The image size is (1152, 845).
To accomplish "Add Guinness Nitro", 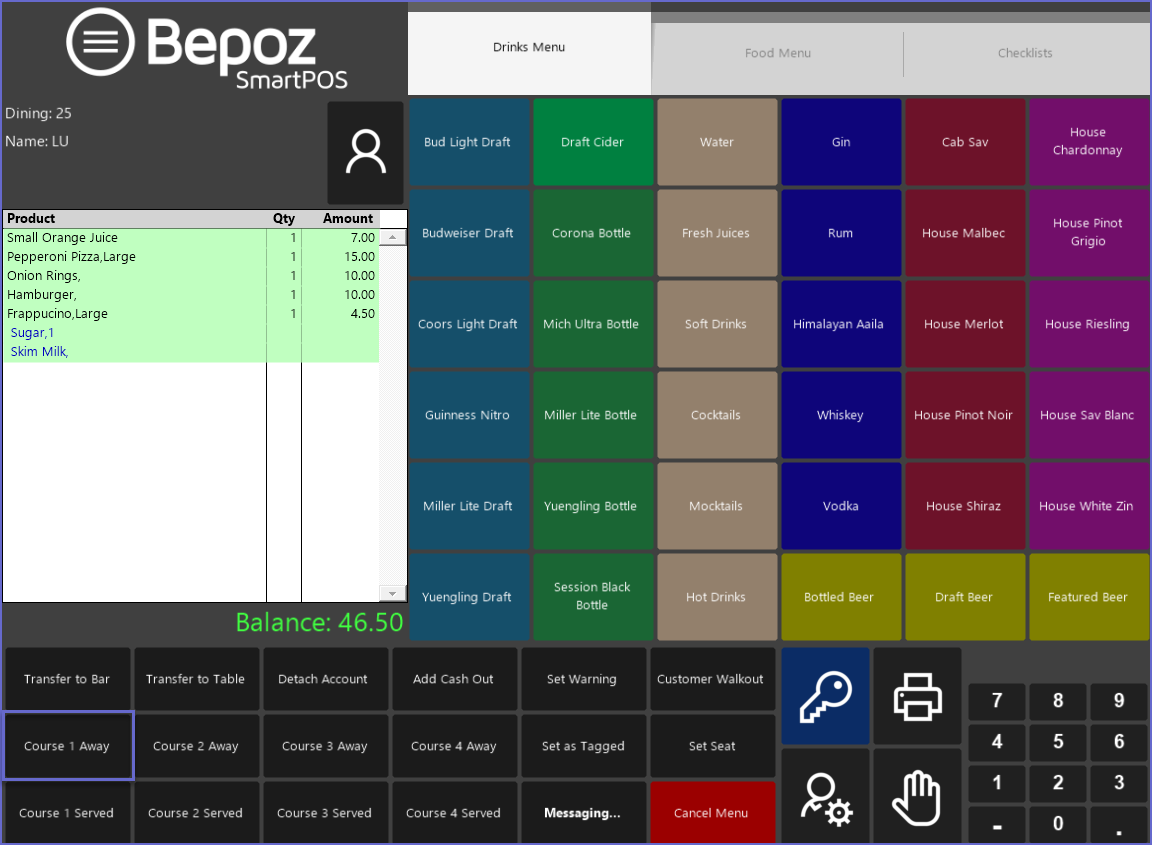I will [468, 415].
